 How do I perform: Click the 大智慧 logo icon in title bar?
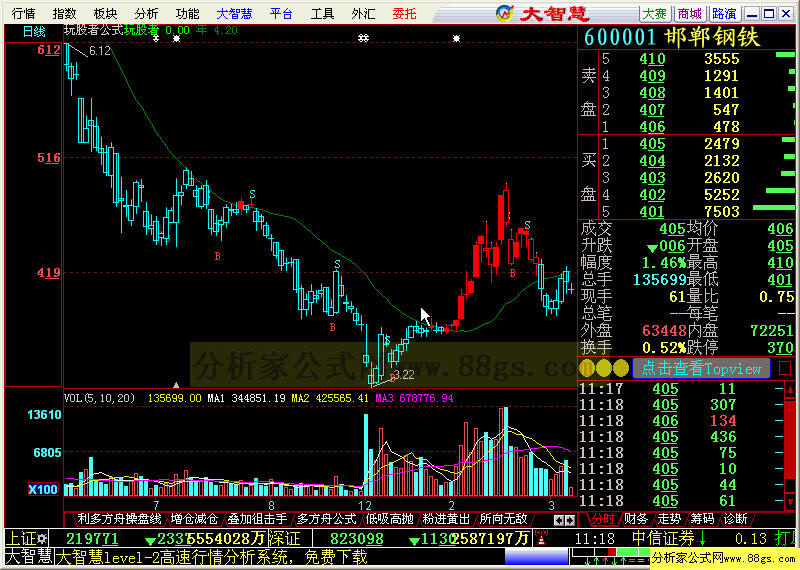tap(504, 13)
